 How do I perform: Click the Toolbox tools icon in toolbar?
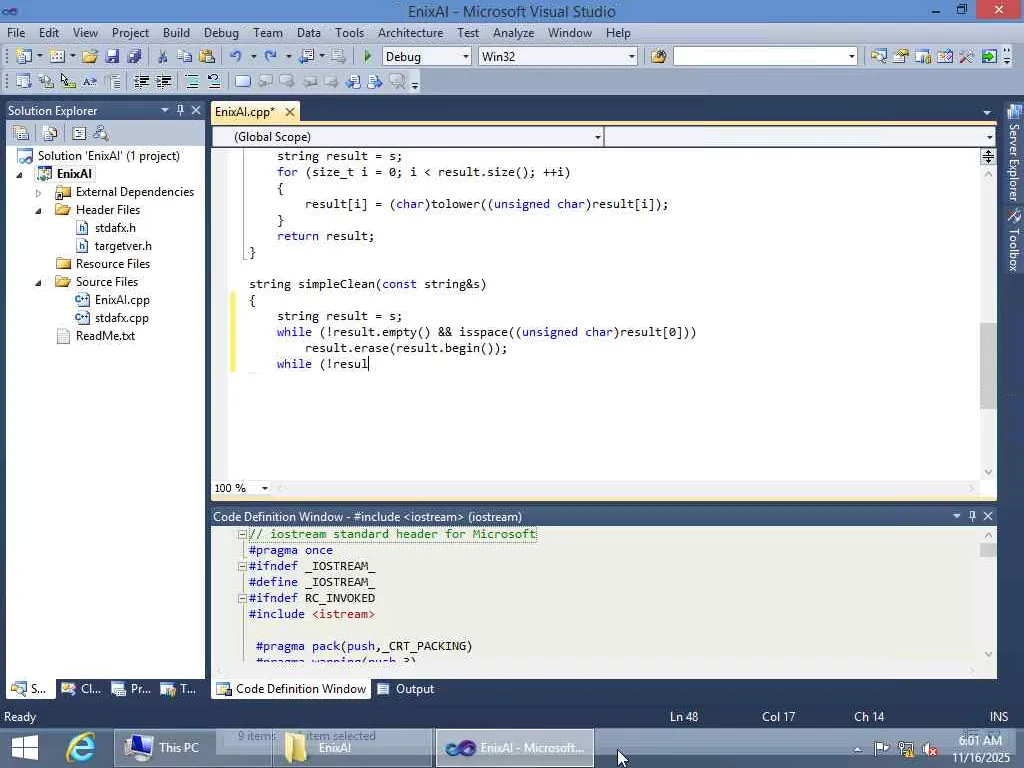[967, 57]
